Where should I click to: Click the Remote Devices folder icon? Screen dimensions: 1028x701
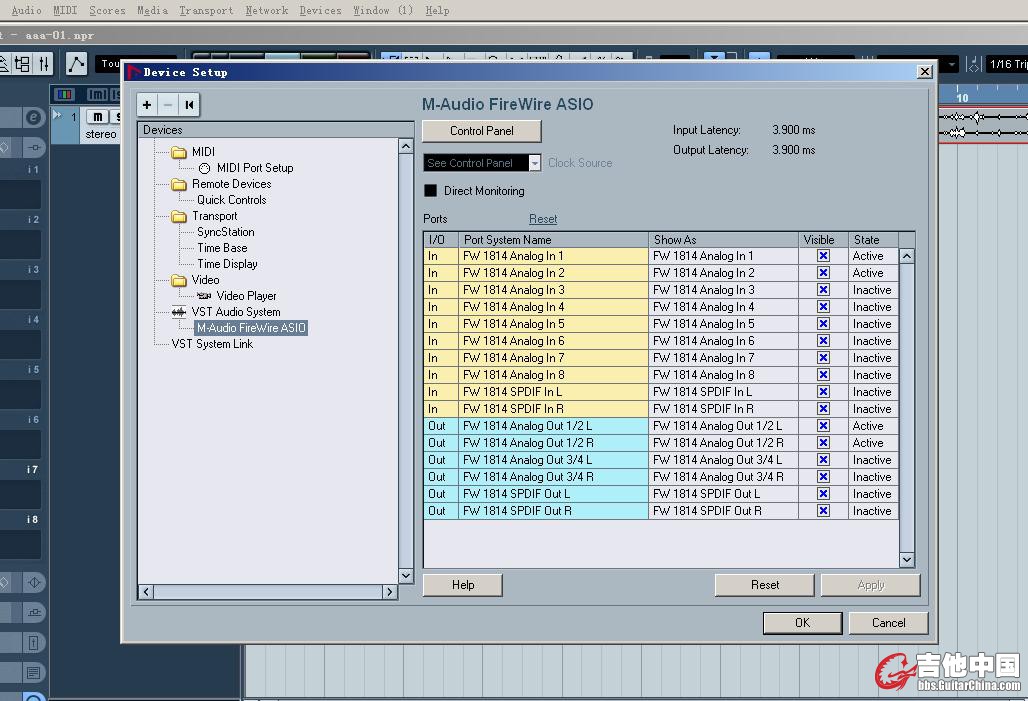[179, 184]
